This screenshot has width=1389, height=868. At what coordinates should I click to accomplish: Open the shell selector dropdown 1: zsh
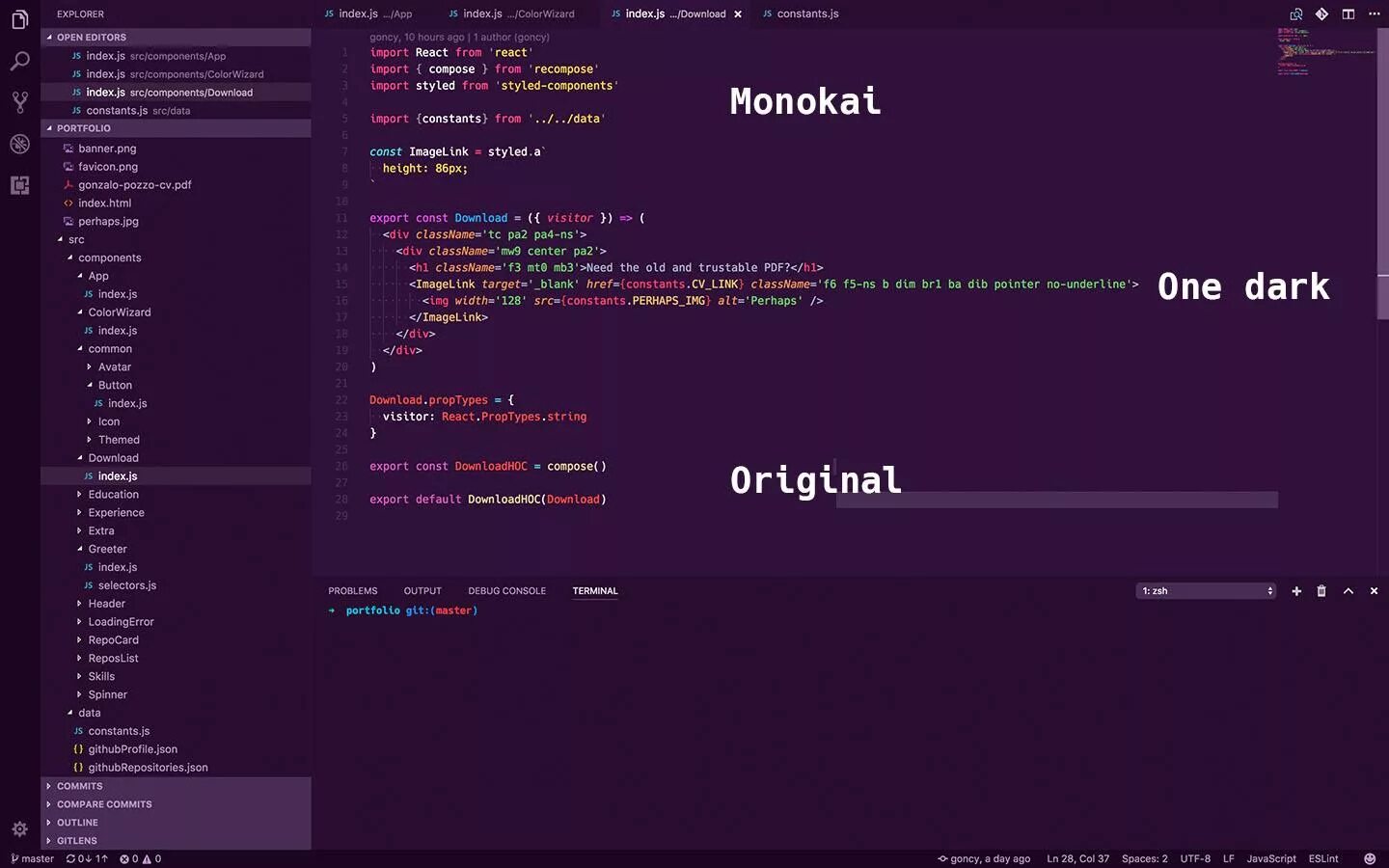[1207, 591]
